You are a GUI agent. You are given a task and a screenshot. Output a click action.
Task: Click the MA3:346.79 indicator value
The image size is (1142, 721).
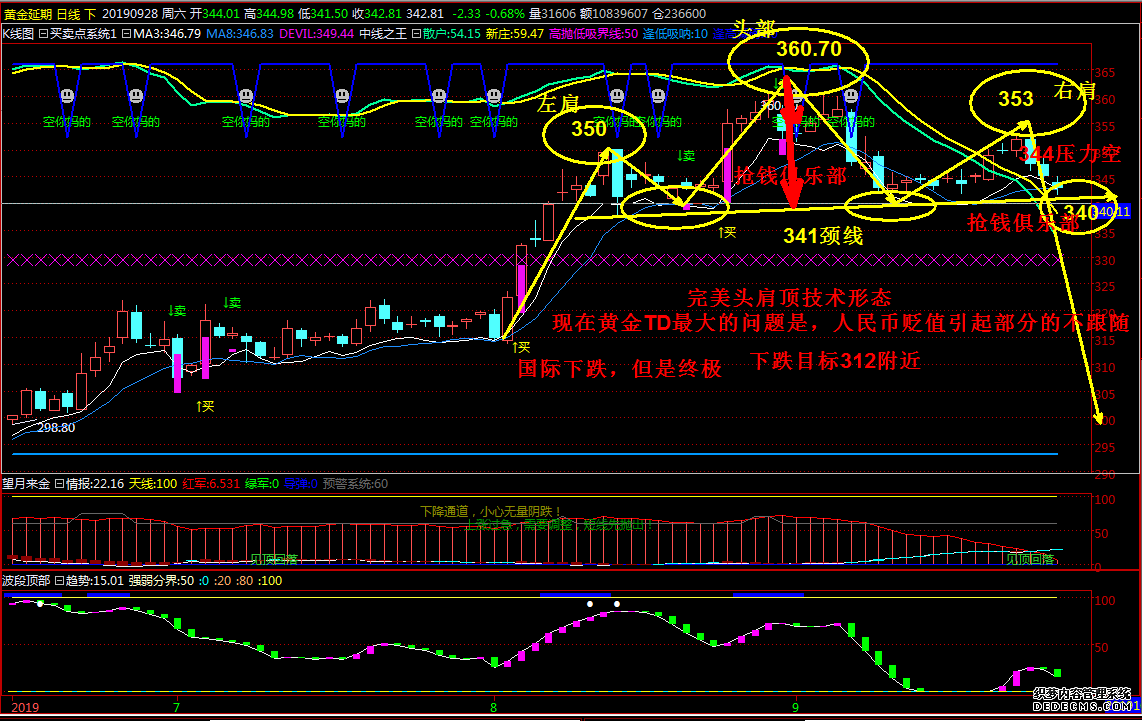tap(167, 34)
